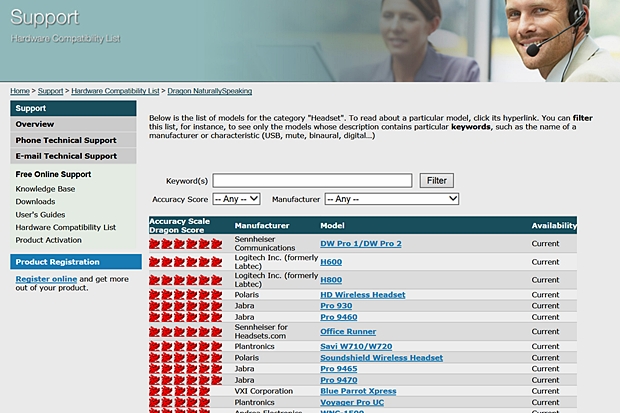This screenshot has height=413, width=620.
Task: Open Downloads sidebar link
Action: (35, 202)
